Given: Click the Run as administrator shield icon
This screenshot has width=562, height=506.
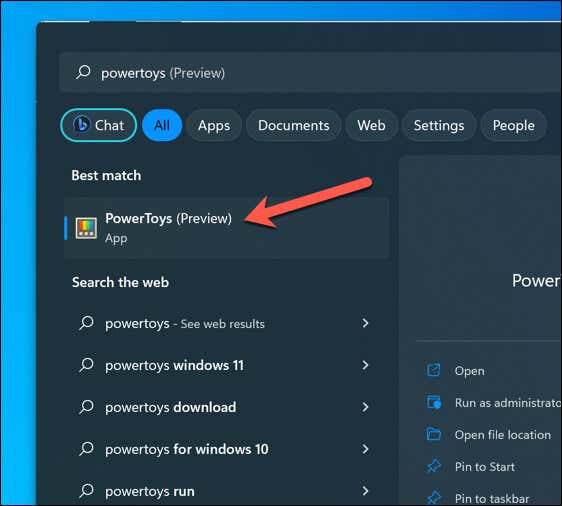Looking at the screenshot, I should coord(434,402).
